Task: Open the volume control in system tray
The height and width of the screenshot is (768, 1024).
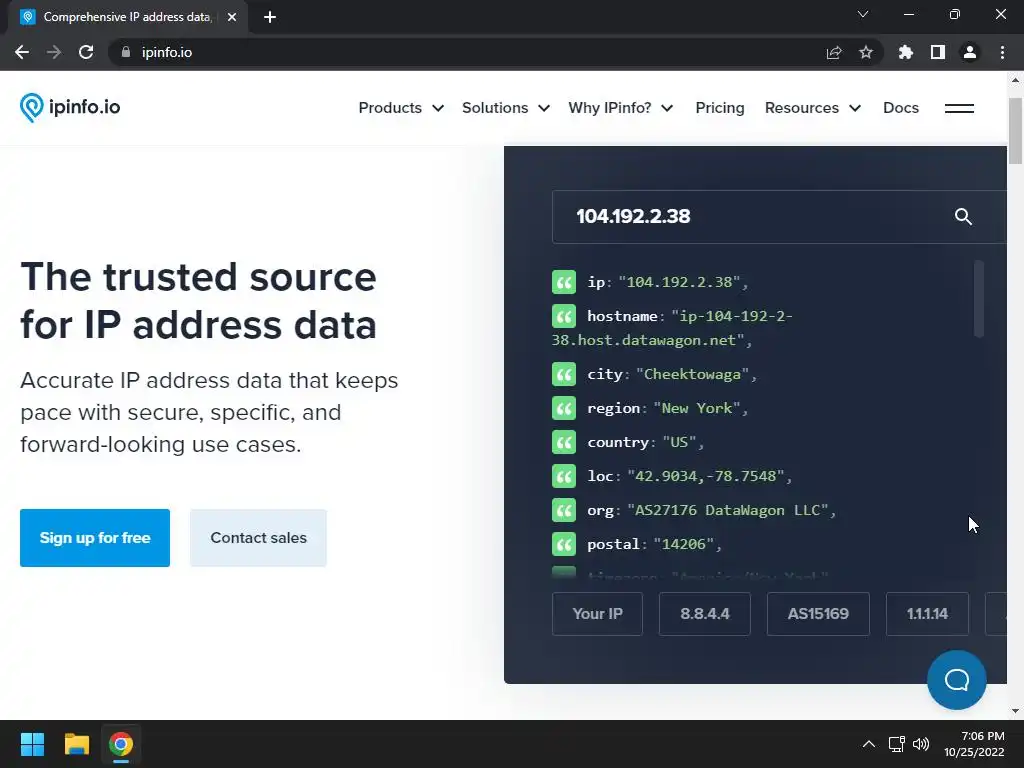Action: [921, 744]
